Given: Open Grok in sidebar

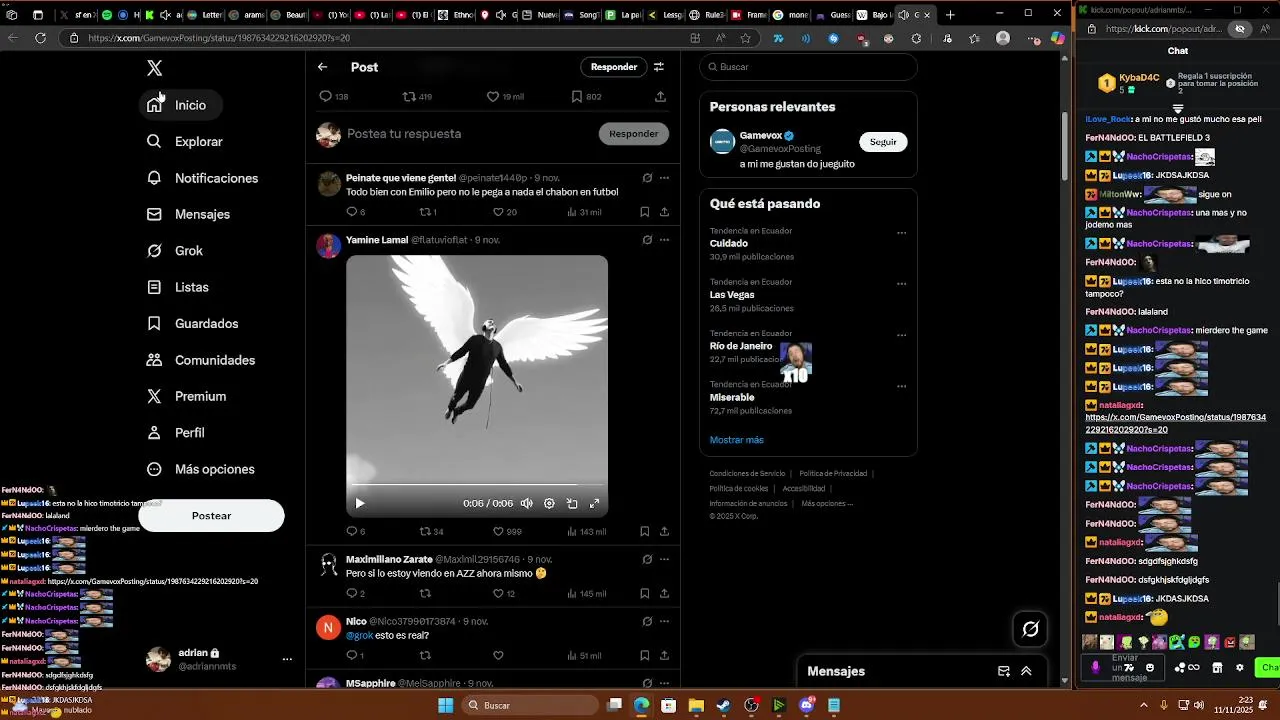Looking at the screenshot, I should 175,251.
